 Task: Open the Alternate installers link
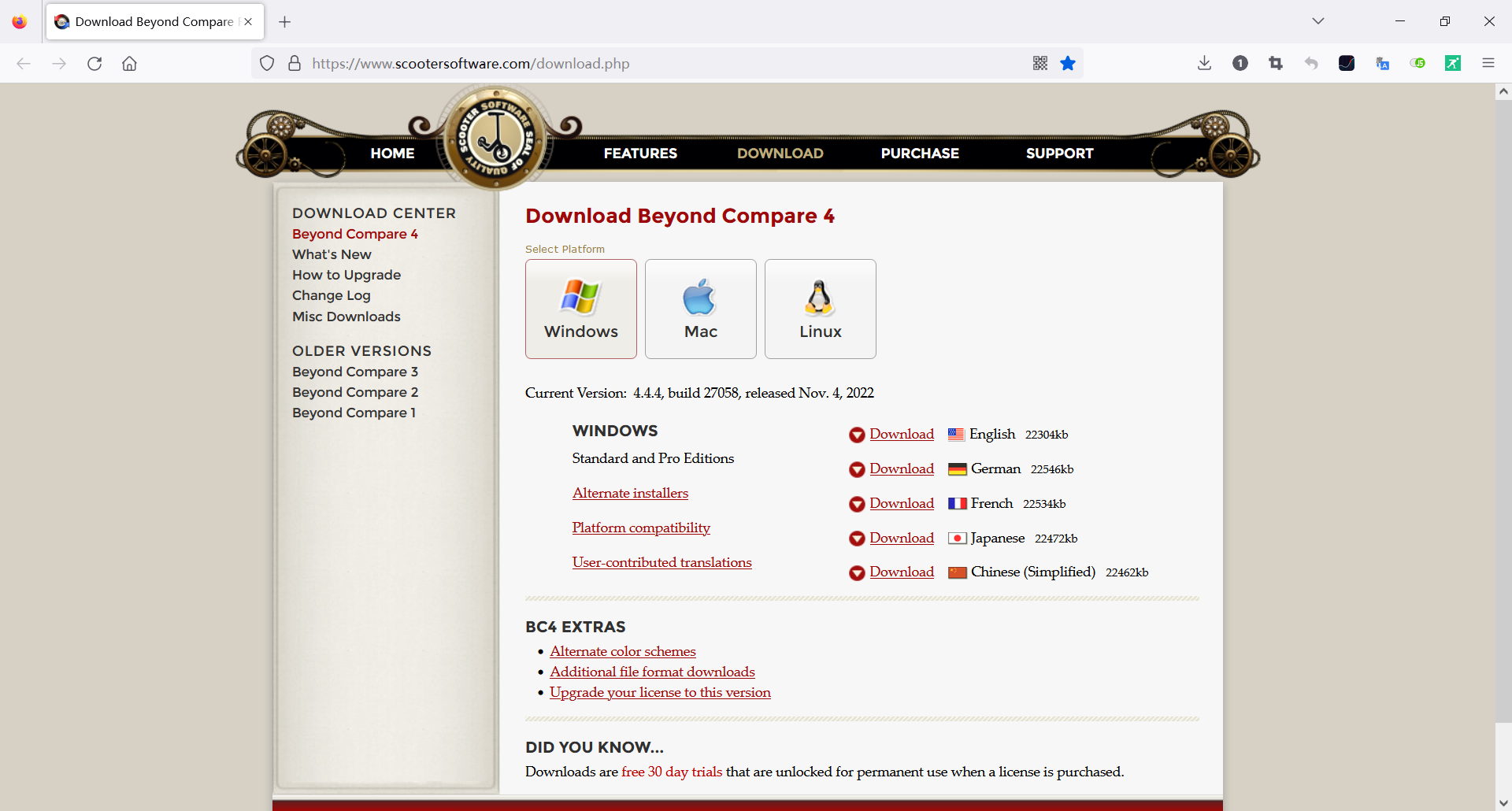pos(630,493)
